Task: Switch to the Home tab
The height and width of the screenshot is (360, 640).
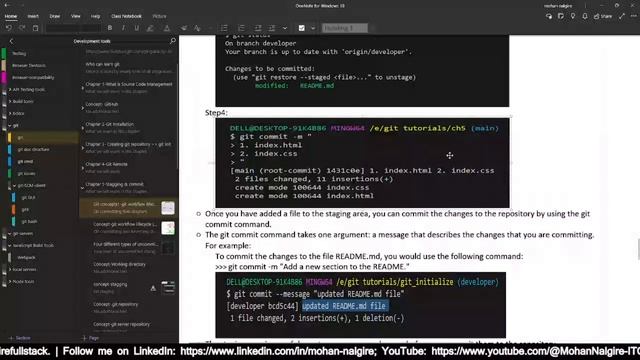Action: (x=11, y=16)
